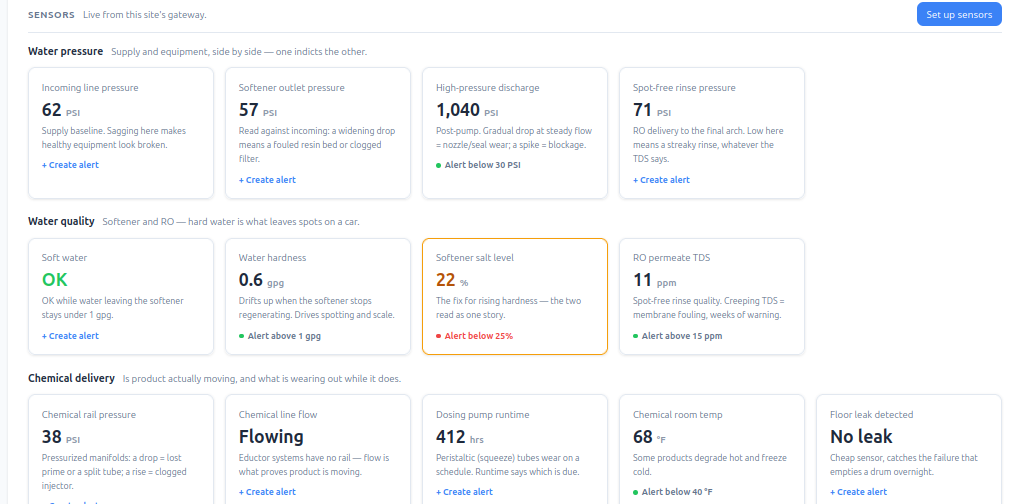The width and height of the screenshot is (1019, 504).
Task: Open Chemical room temp alert below 40 °F
Action: point(677,492)
